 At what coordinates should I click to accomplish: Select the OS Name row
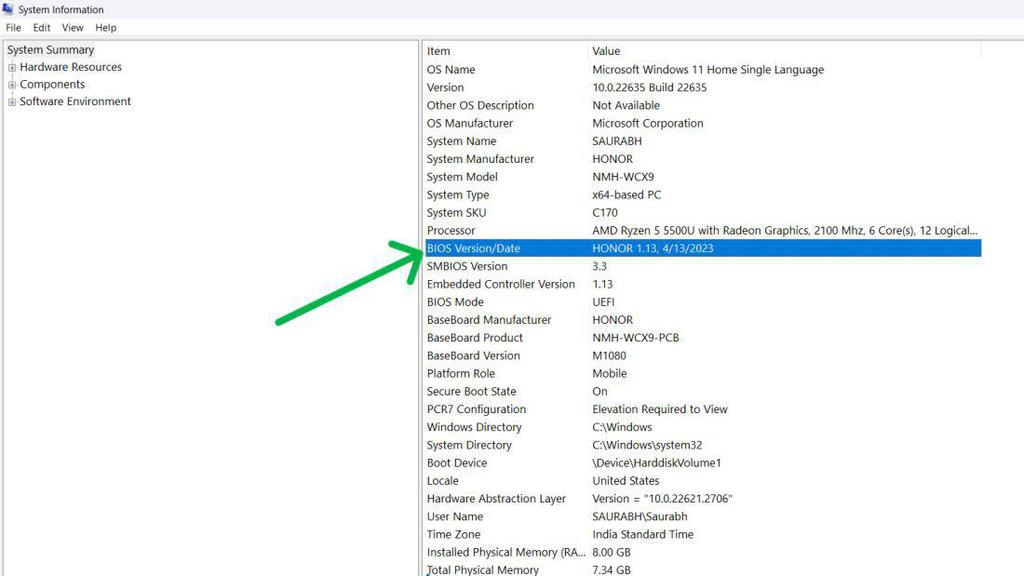pyautogui.click(x=703, y=69)
